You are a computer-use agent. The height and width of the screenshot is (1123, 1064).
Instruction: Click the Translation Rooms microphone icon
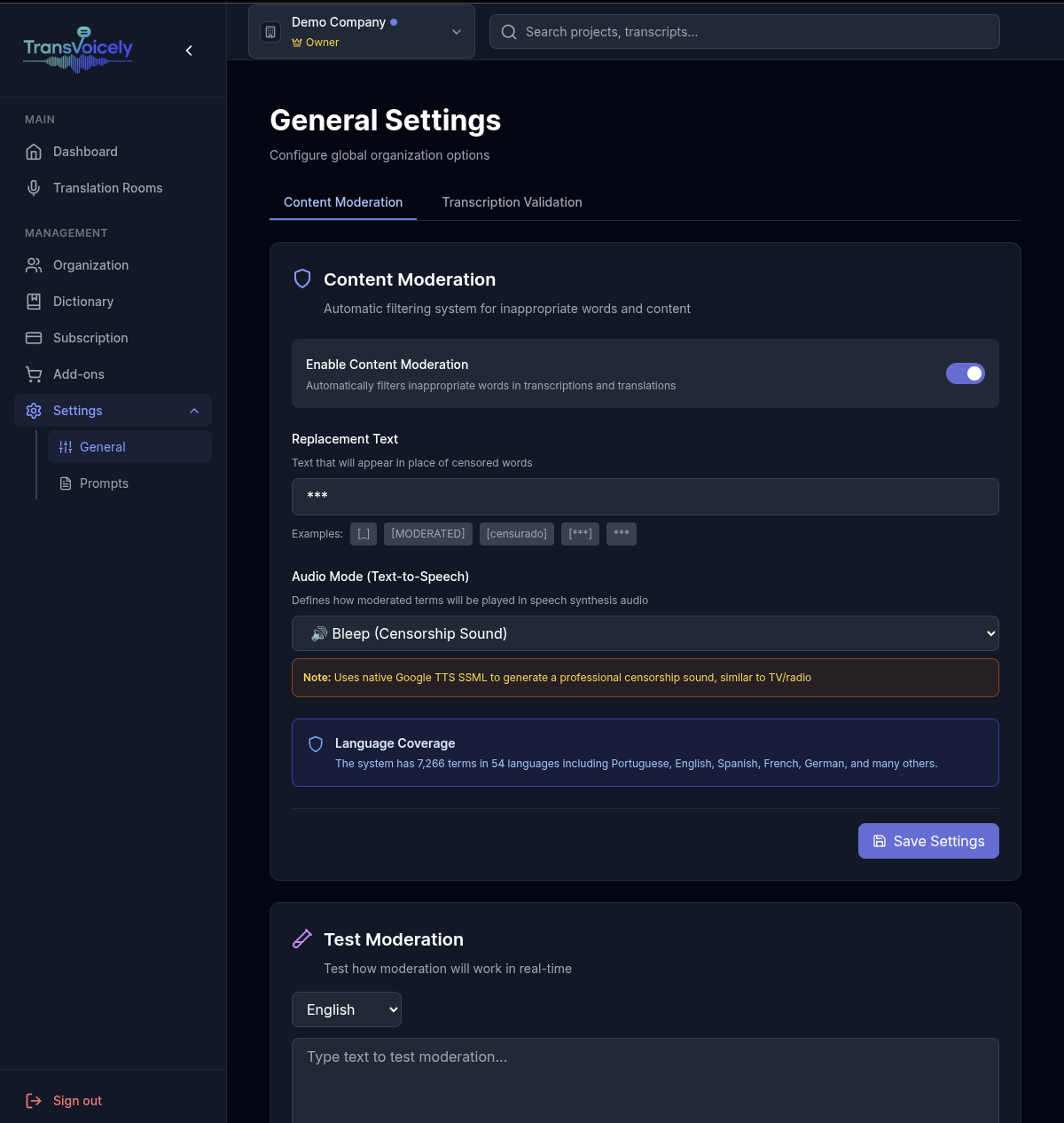tap(34, 188)
